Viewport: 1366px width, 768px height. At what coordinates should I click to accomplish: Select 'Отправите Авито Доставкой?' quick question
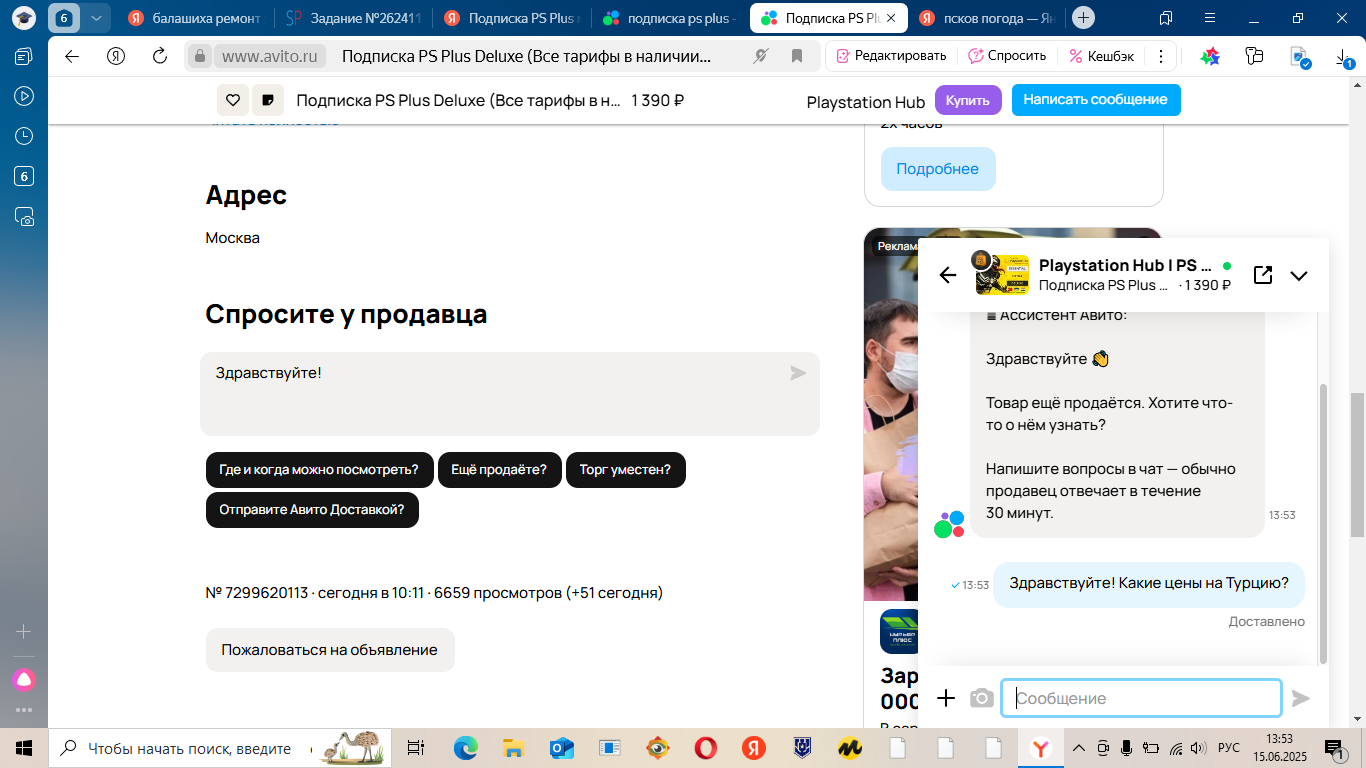312,510
